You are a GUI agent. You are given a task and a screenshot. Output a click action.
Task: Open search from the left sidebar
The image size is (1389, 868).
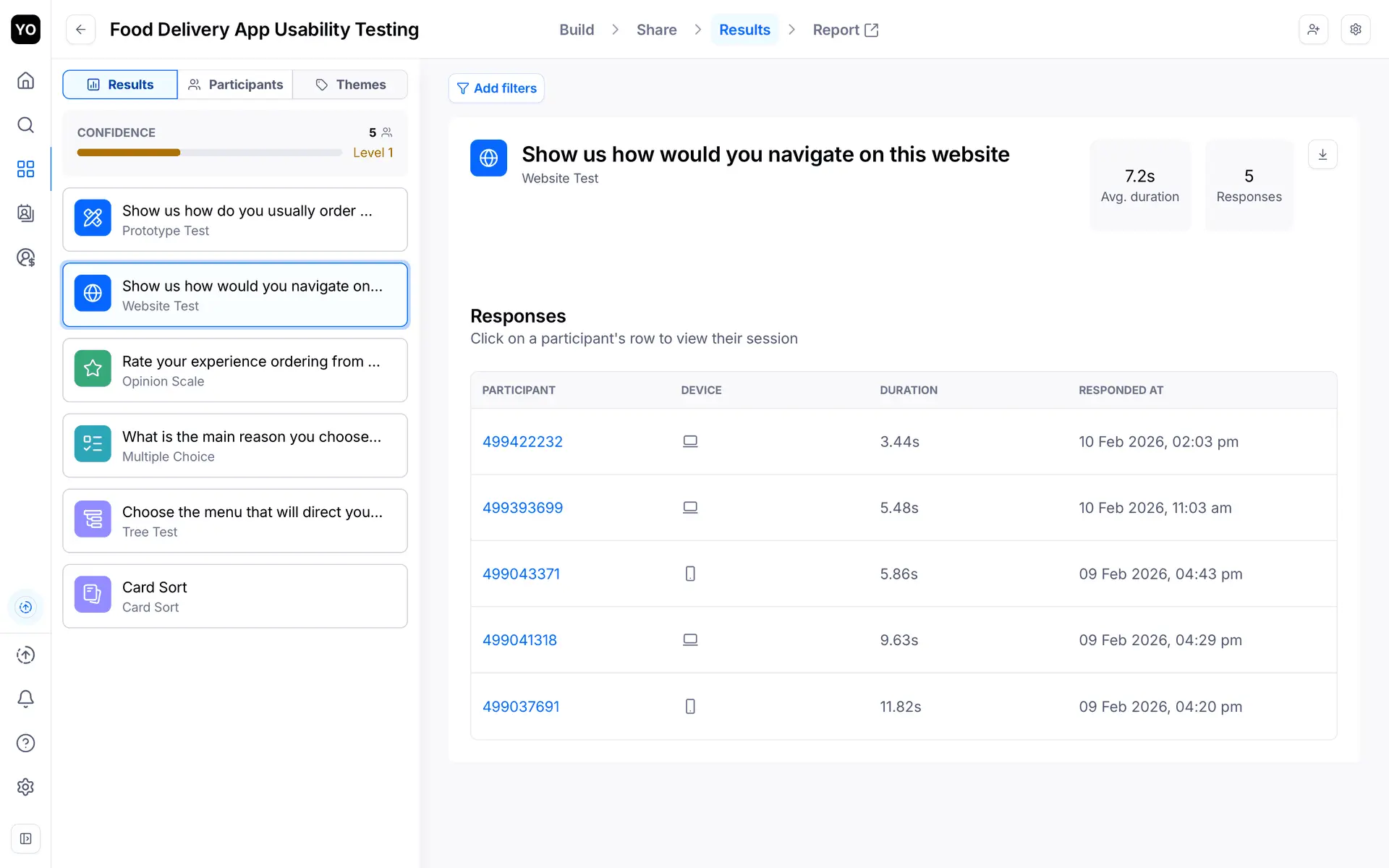pos(25,125)
